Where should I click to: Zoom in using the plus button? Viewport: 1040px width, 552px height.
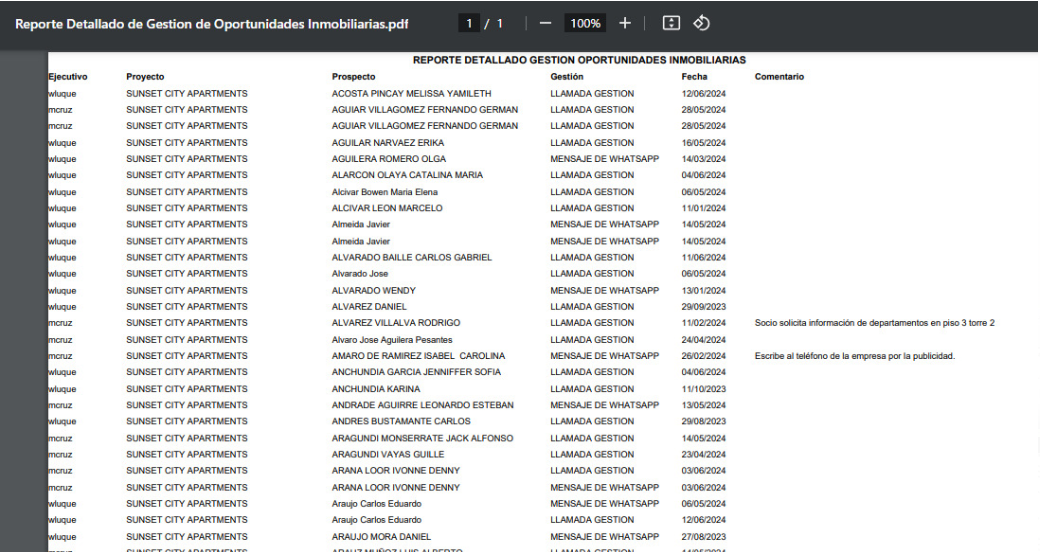click(x=624, y=23)
